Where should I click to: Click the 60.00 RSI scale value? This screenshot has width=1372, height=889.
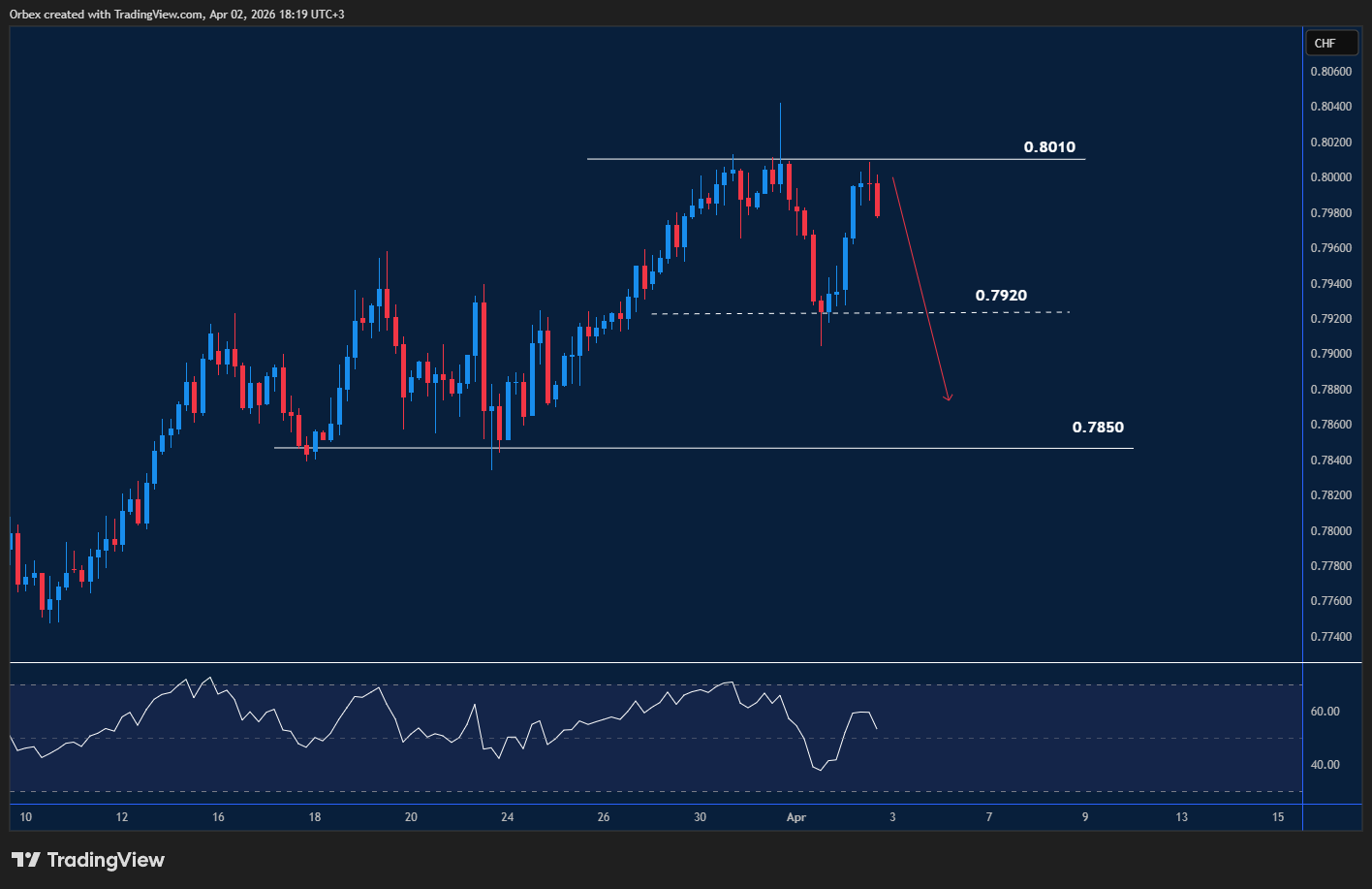tap(1325, 712)
